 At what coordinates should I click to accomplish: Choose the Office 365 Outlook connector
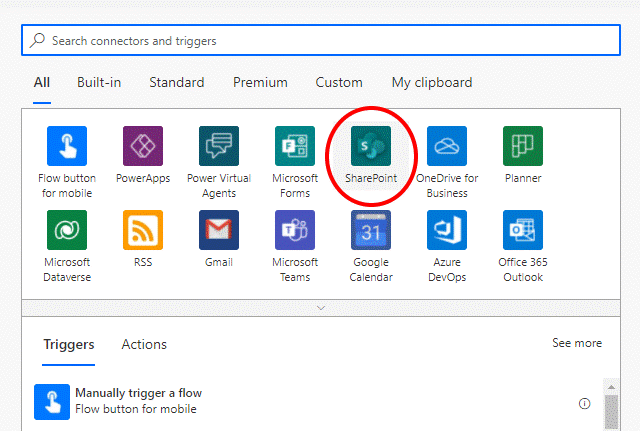click(x=523, y=230)
